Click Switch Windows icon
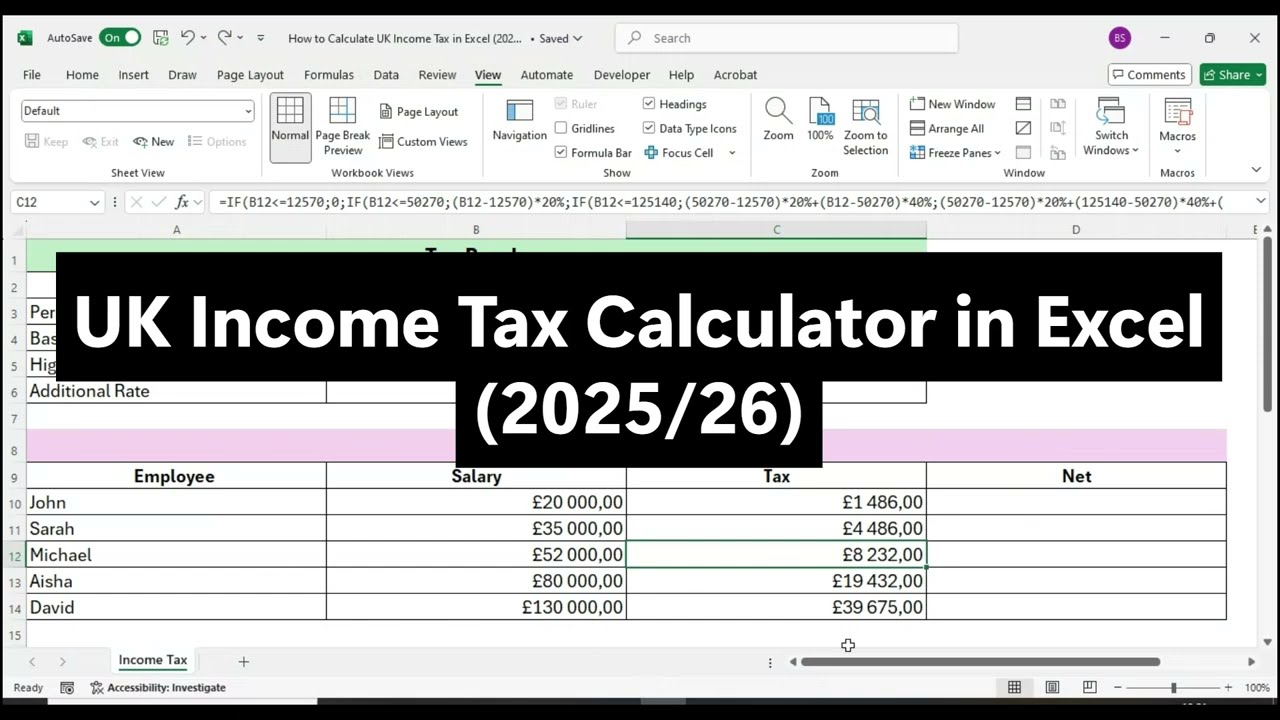This screenshot has width=1280, height=720. (1111, 113)
